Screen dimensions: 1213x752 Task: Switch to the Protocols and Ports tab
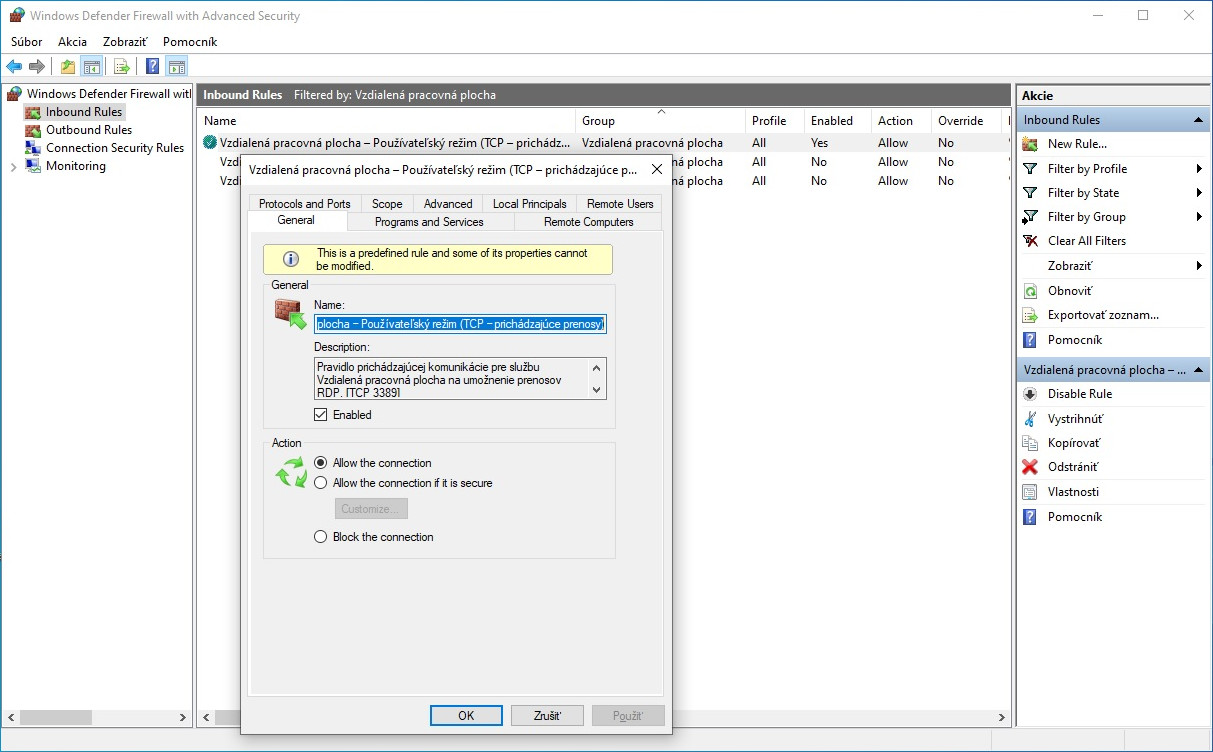pos(304,203)
